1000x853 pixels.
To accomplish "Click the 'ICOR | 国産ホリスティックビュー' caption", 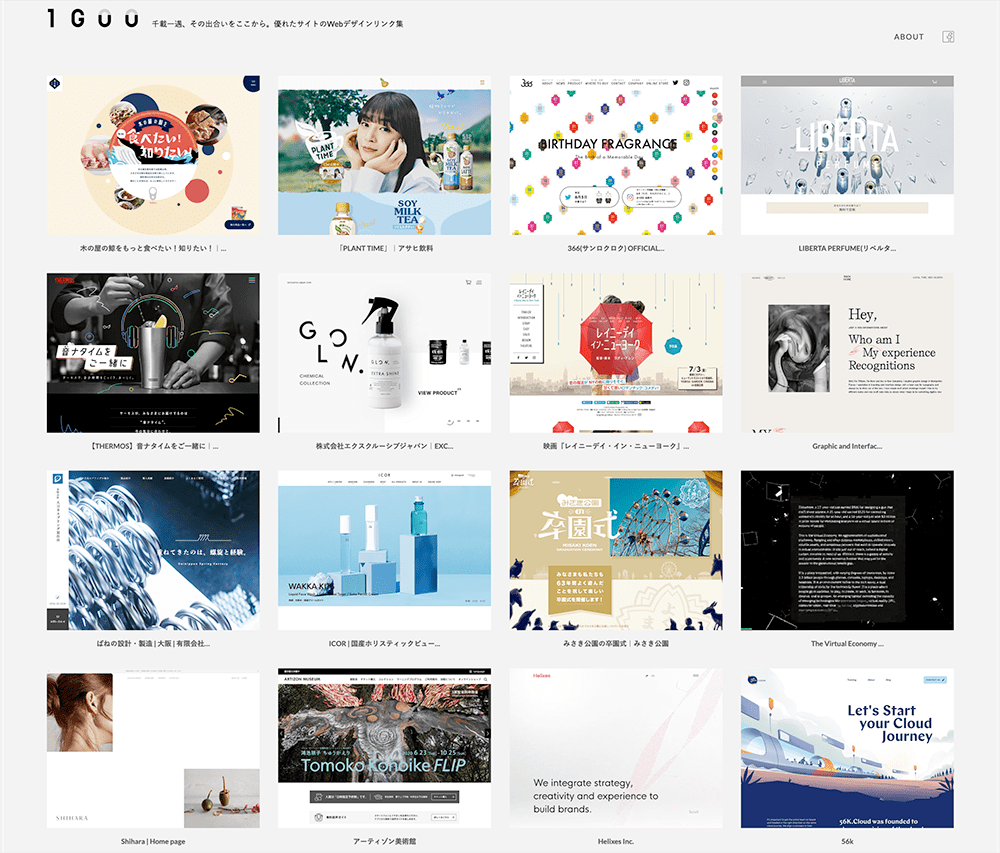I will 385,644.
